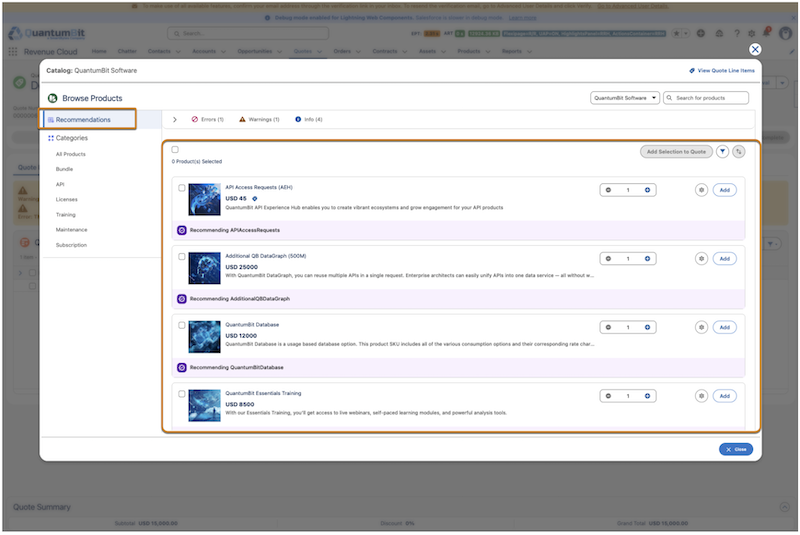800x535 pixels.
Task: Click the favorites star icon
Action: 677,34
